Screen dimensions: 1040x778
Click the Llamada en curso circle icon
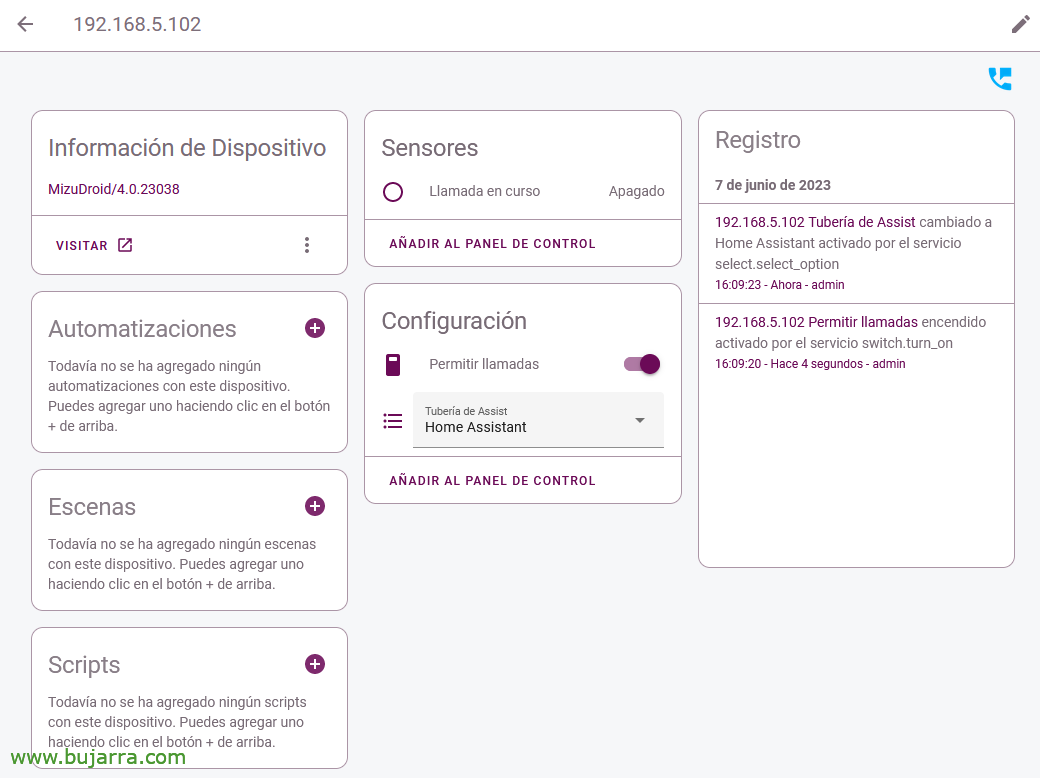[x=393, y=192]
